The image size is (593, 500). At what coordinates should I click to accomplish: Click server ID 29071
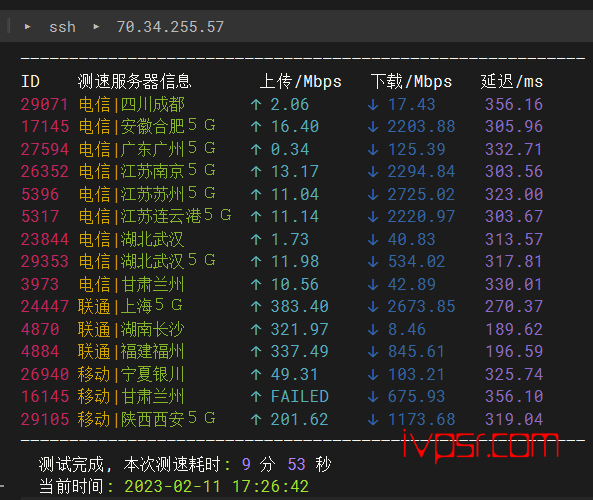coord(44,105)
